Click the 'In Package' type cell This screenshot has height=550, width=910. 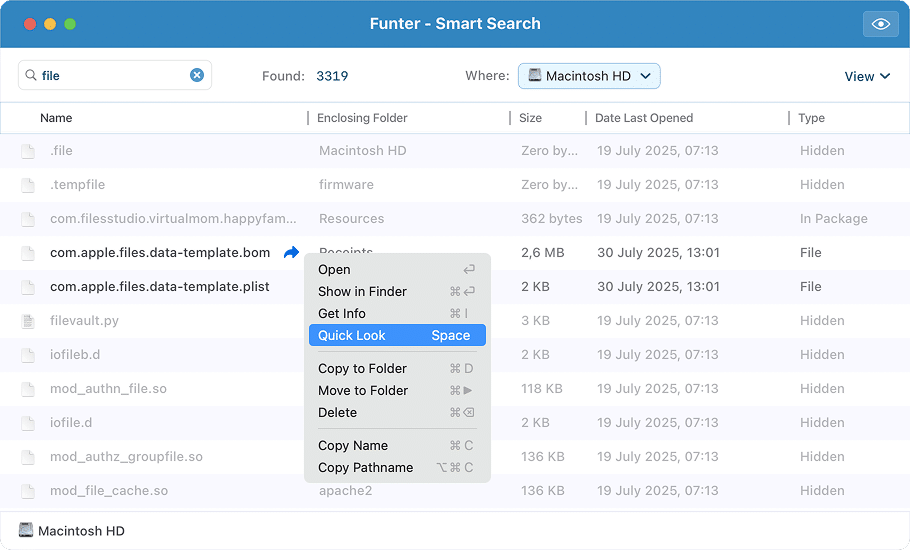tap(833, 218)
